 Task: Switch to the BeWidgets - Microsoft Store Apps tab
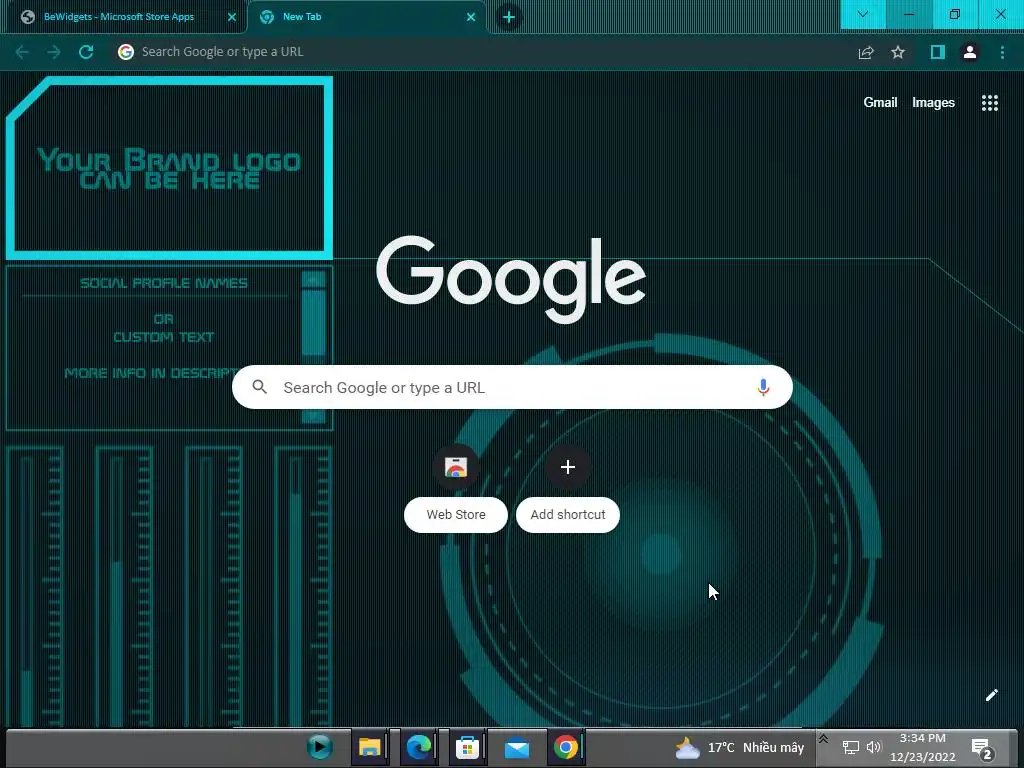point(123,17)
